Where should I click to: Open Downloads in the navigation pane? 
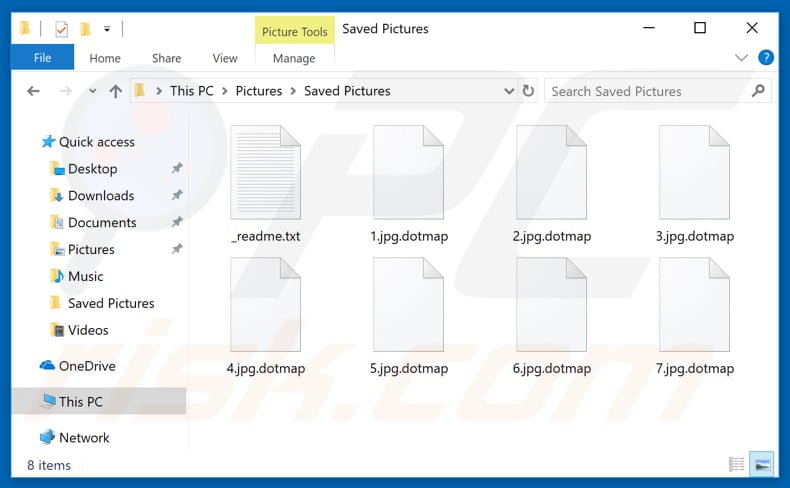101,195
